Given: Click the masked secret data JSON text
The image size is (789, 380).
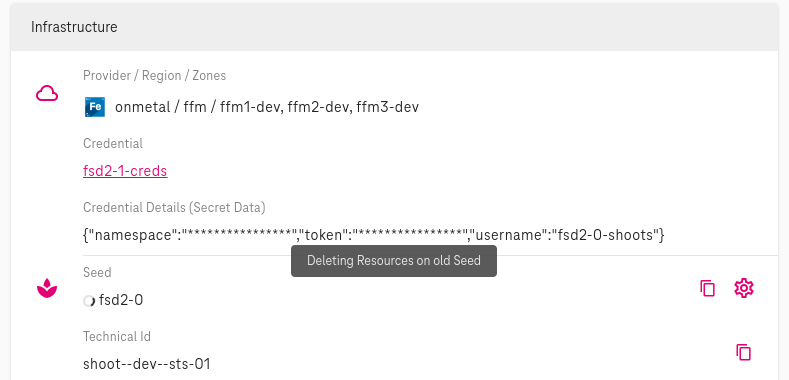Looking at the screenshot, I should pyautogui.click(x=374, y=235).
